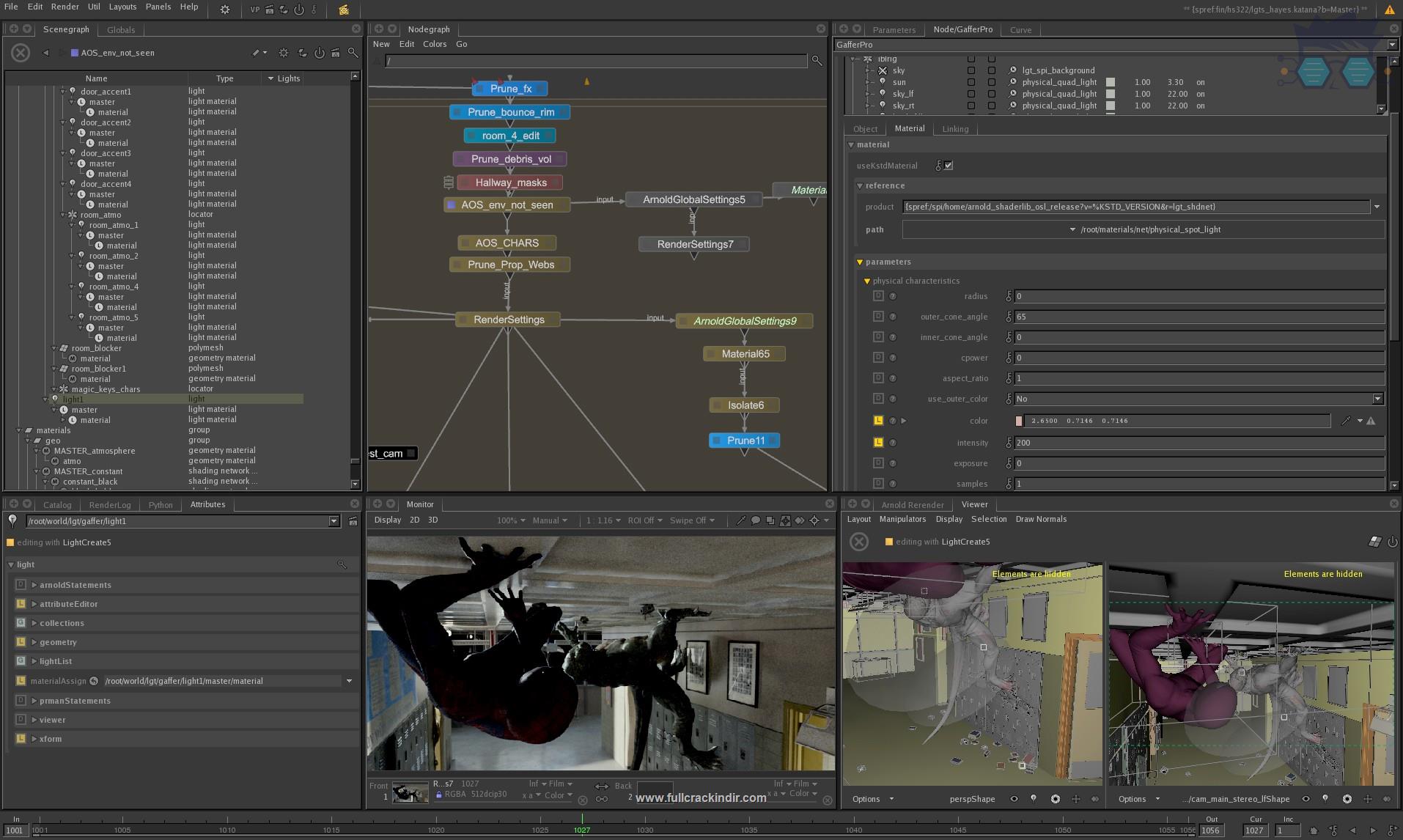Switch to the Python tab

click(161, 505)
